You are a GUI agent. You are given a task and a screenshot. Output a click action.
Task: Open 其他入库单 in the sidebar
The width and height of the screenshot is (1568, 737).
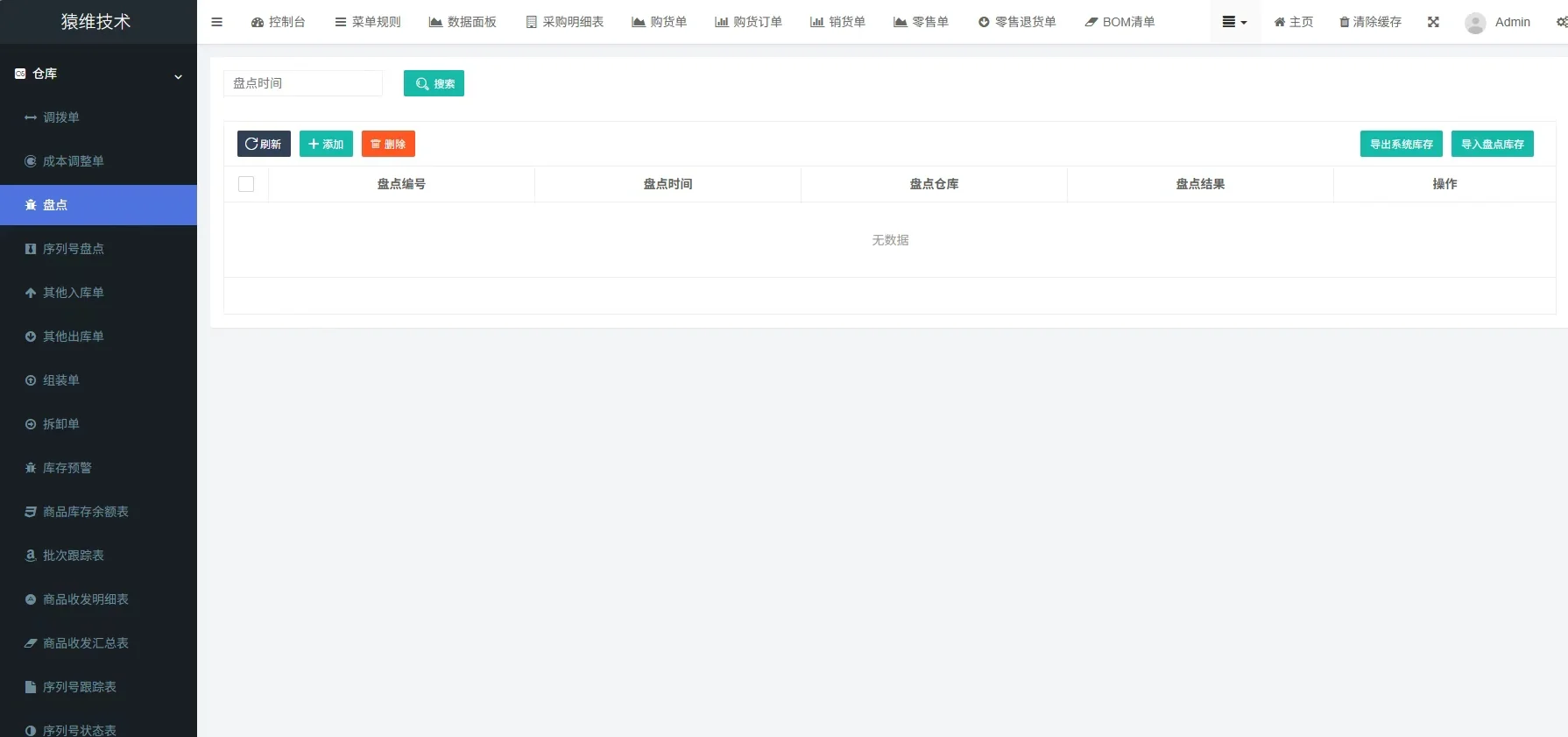coord(98,293)
